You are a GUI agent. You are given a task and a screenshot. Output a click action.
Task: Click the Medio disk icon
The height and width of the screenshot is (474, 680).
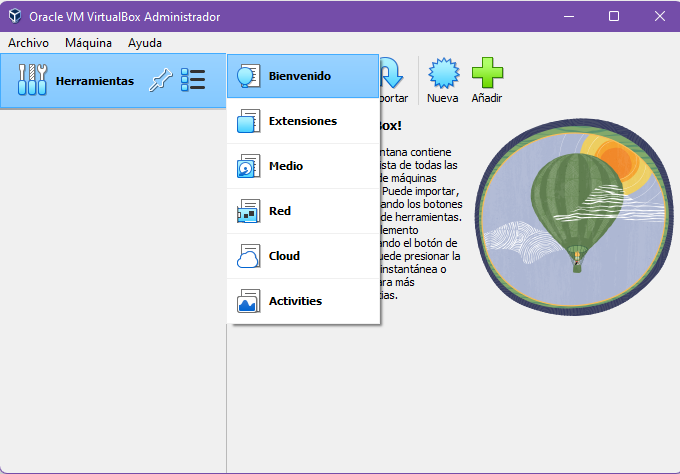pos(248,166)
